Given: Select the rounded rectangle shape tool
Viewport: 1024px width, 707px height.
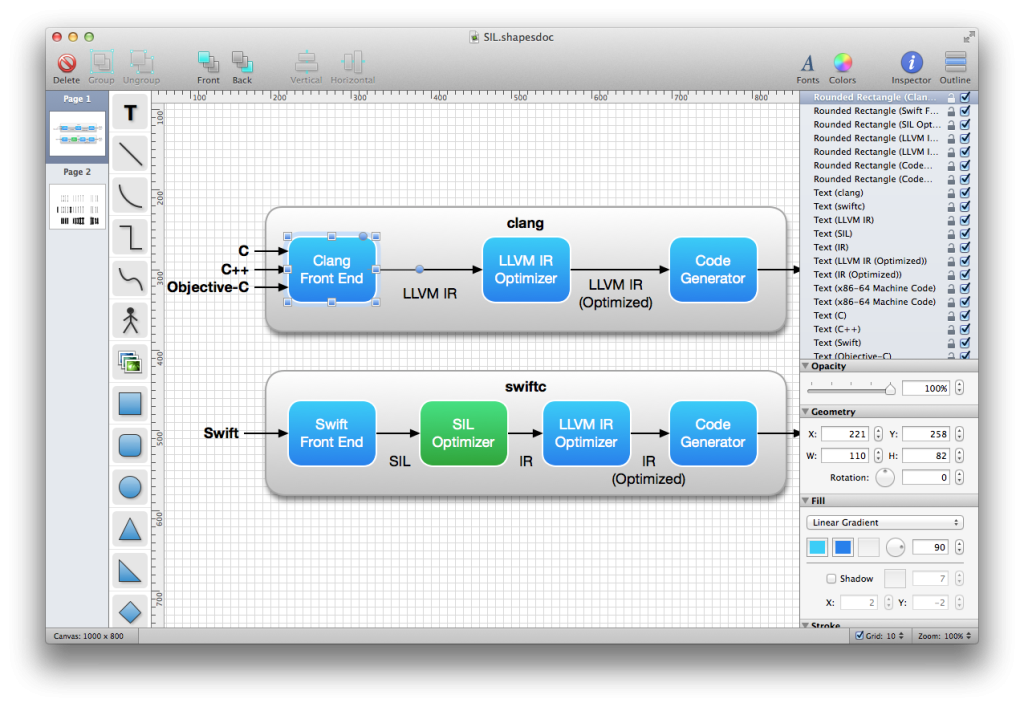Looking at the screenshot, I should [129, 445].
